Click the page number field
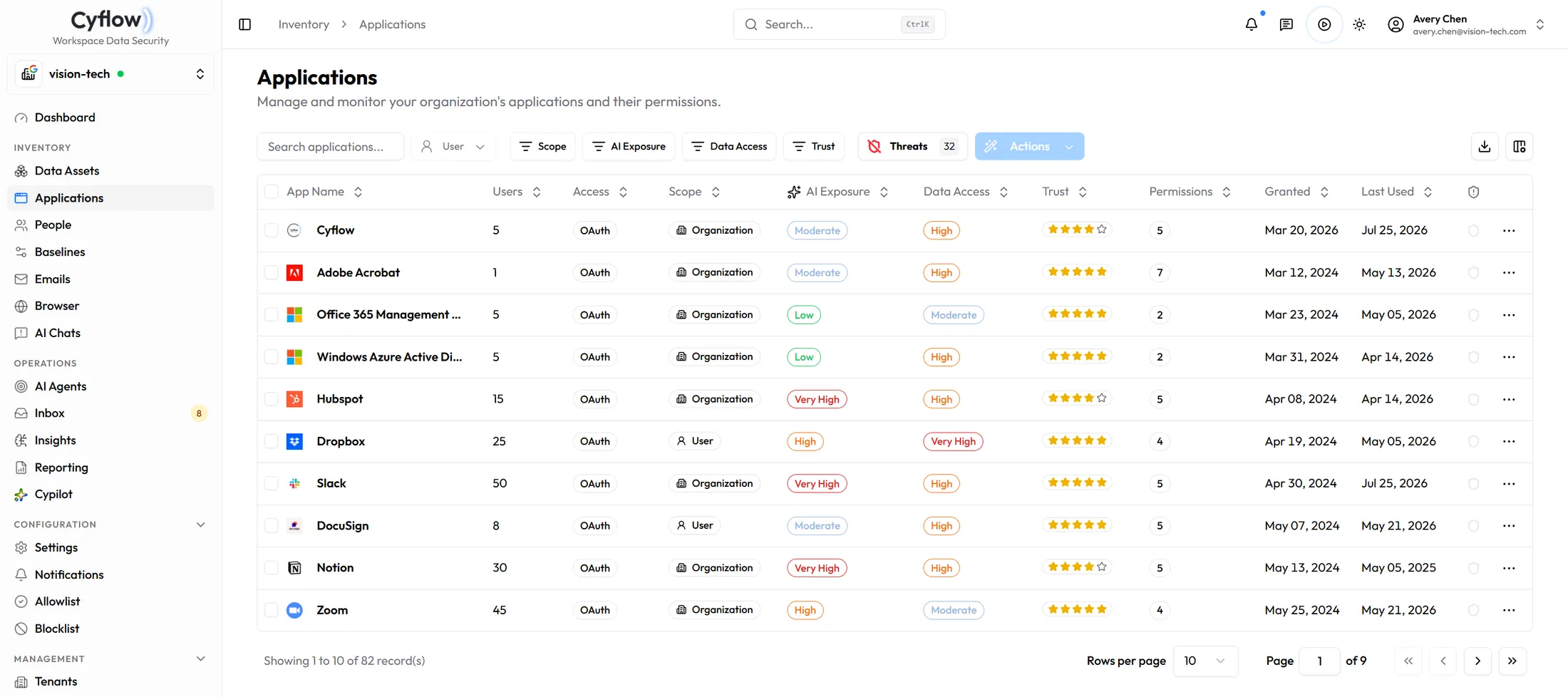Image resolution: width=1568 pixels, height=697 pixels. pyautogui.click(x=1319, y=661)
